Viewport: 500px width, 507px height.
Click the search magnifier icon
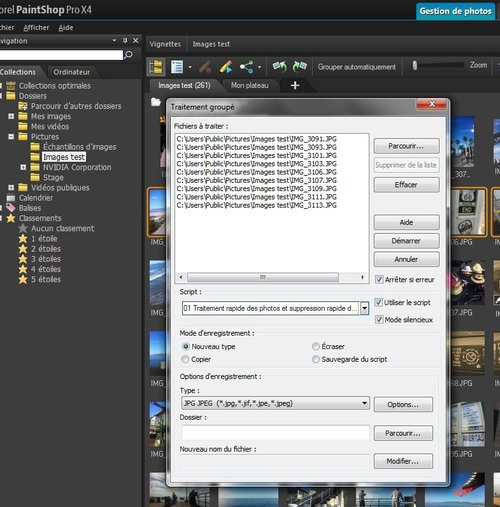point(128,54)
